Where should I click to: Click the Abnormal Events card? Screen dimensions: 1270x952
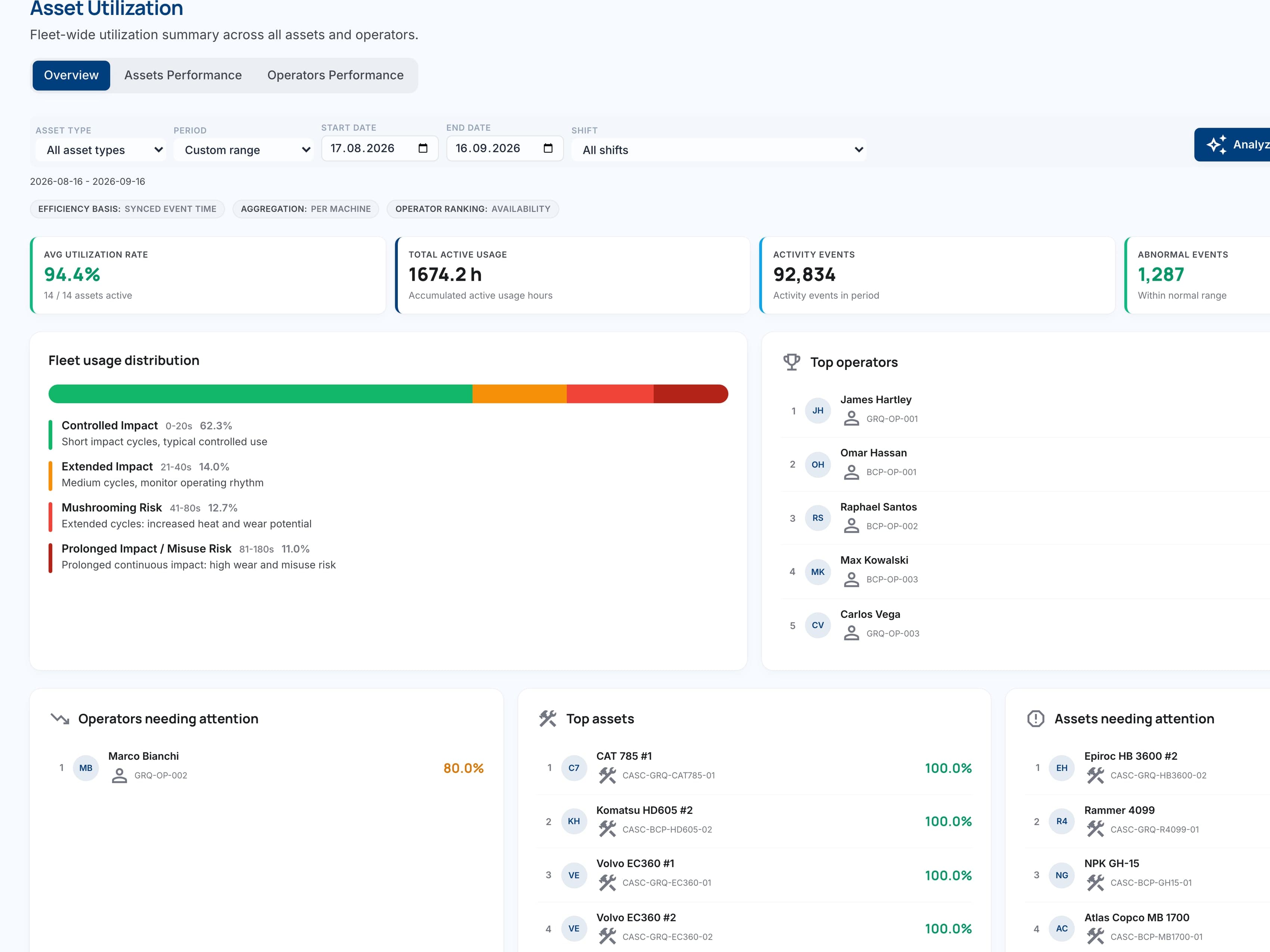pyautogui.click(x=1197, y=275)
